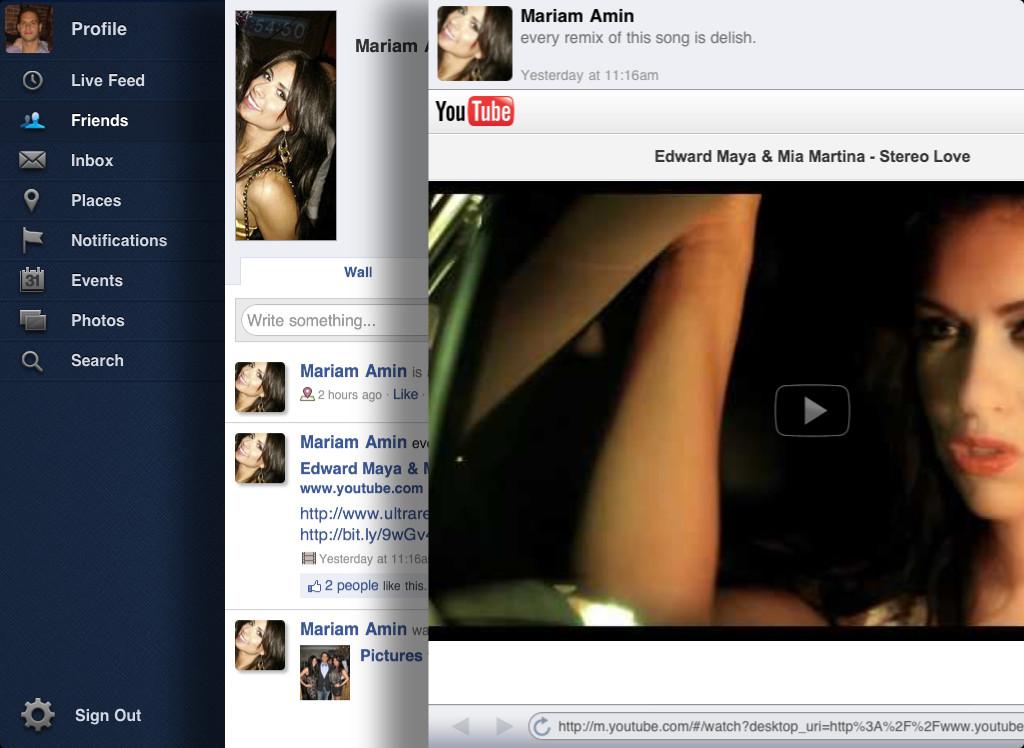This screenshot has width=1024, height=748.
Task: Reload the page with the refresh icon
Action: (x=540, y=727)
